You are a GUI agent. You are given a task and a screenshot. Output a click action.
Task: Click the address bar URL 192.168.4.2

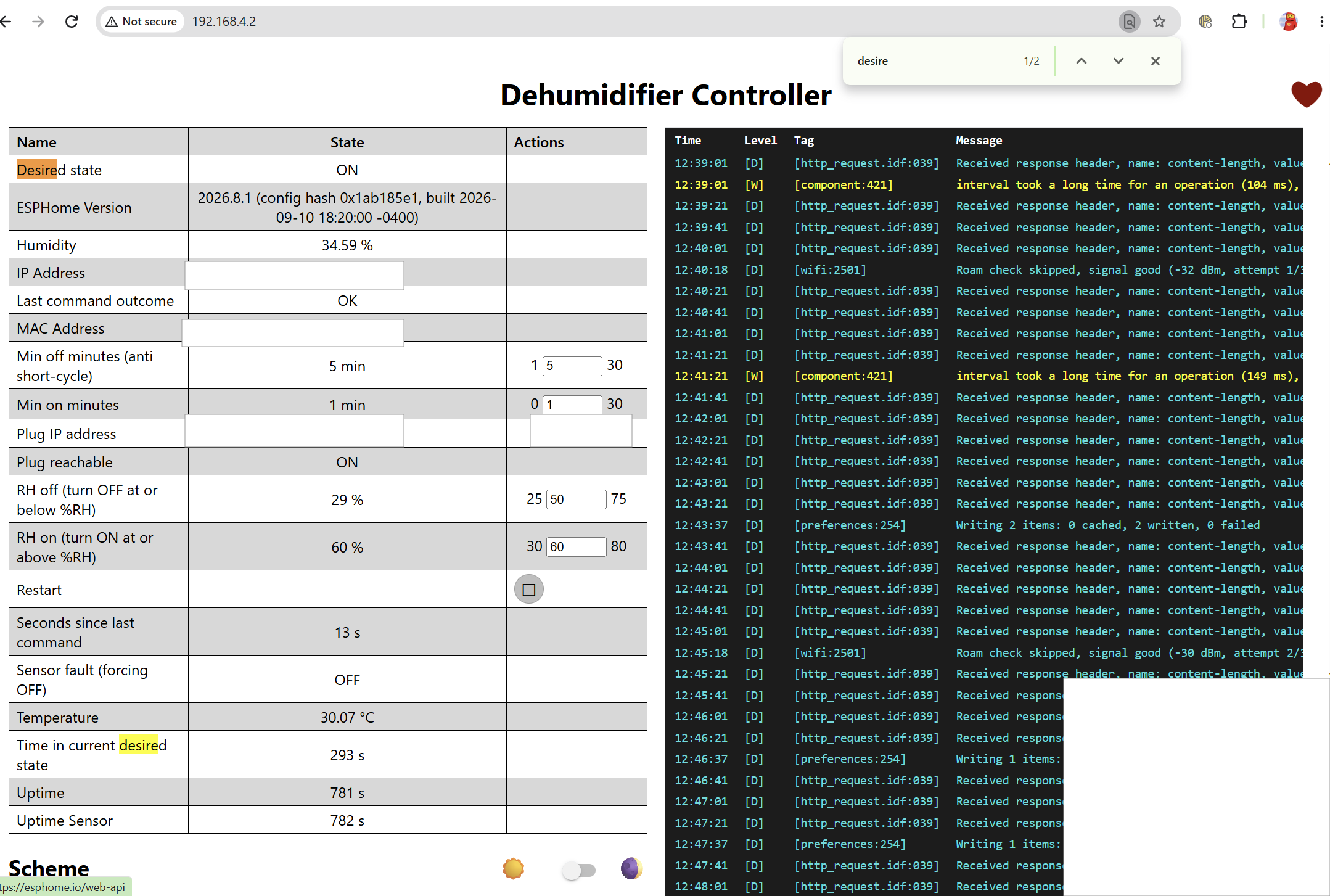tap(224, 22)
